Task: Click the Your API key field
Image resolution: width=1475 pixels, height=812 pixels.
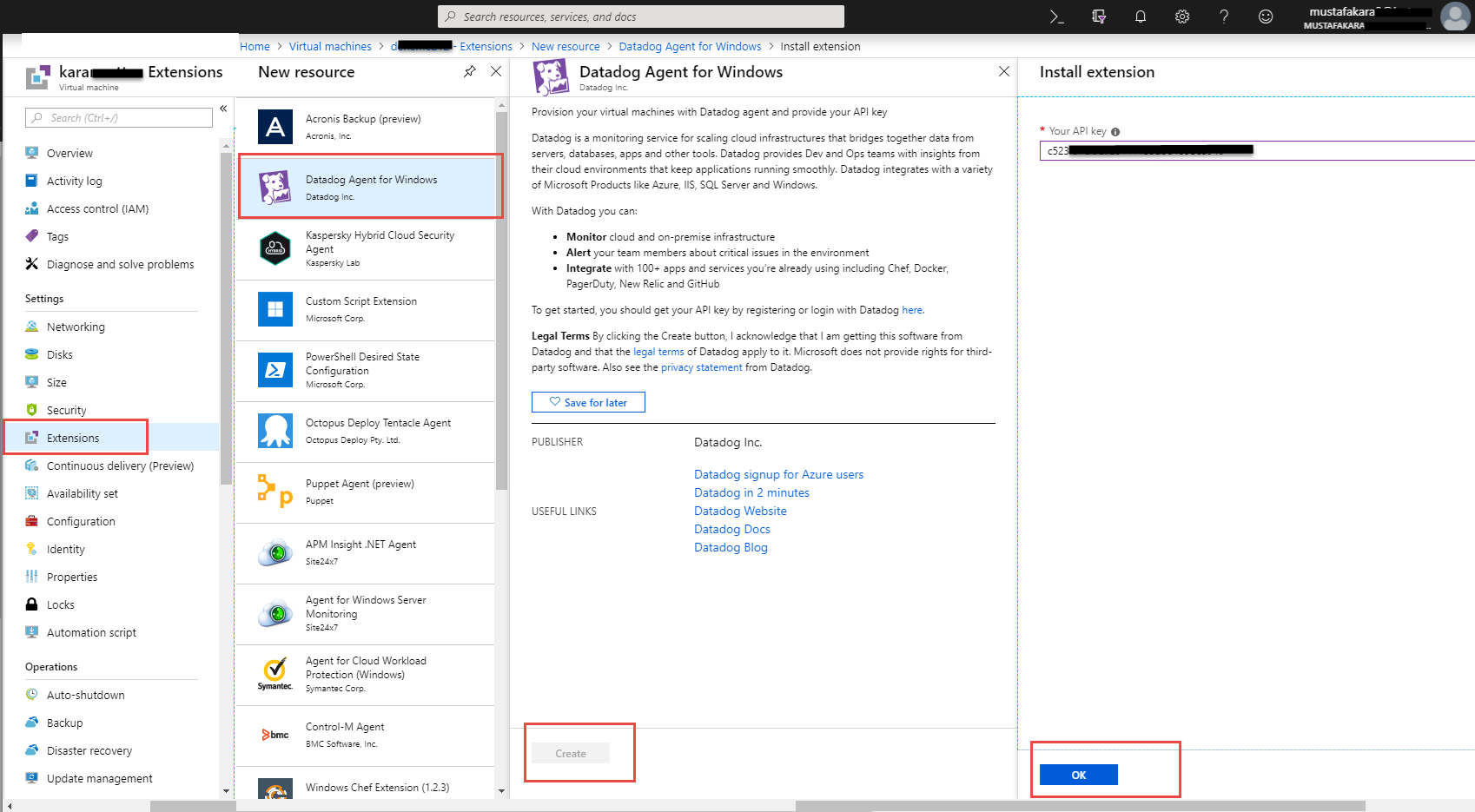Action: click(1257, 150)
